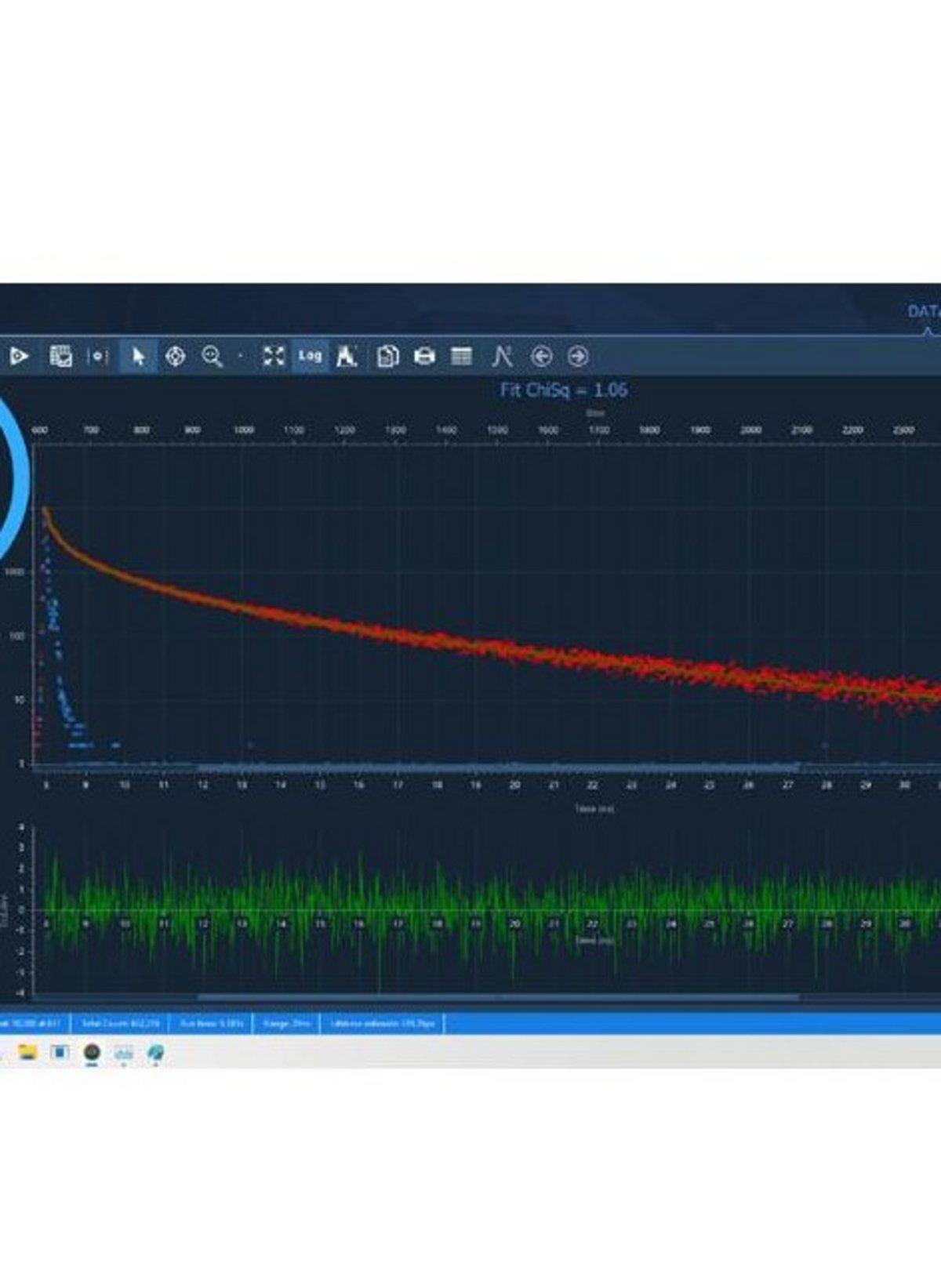This screenshot has height=1288, width=941.
Task: Switch to the DATA tab
Action: [924, 312]
